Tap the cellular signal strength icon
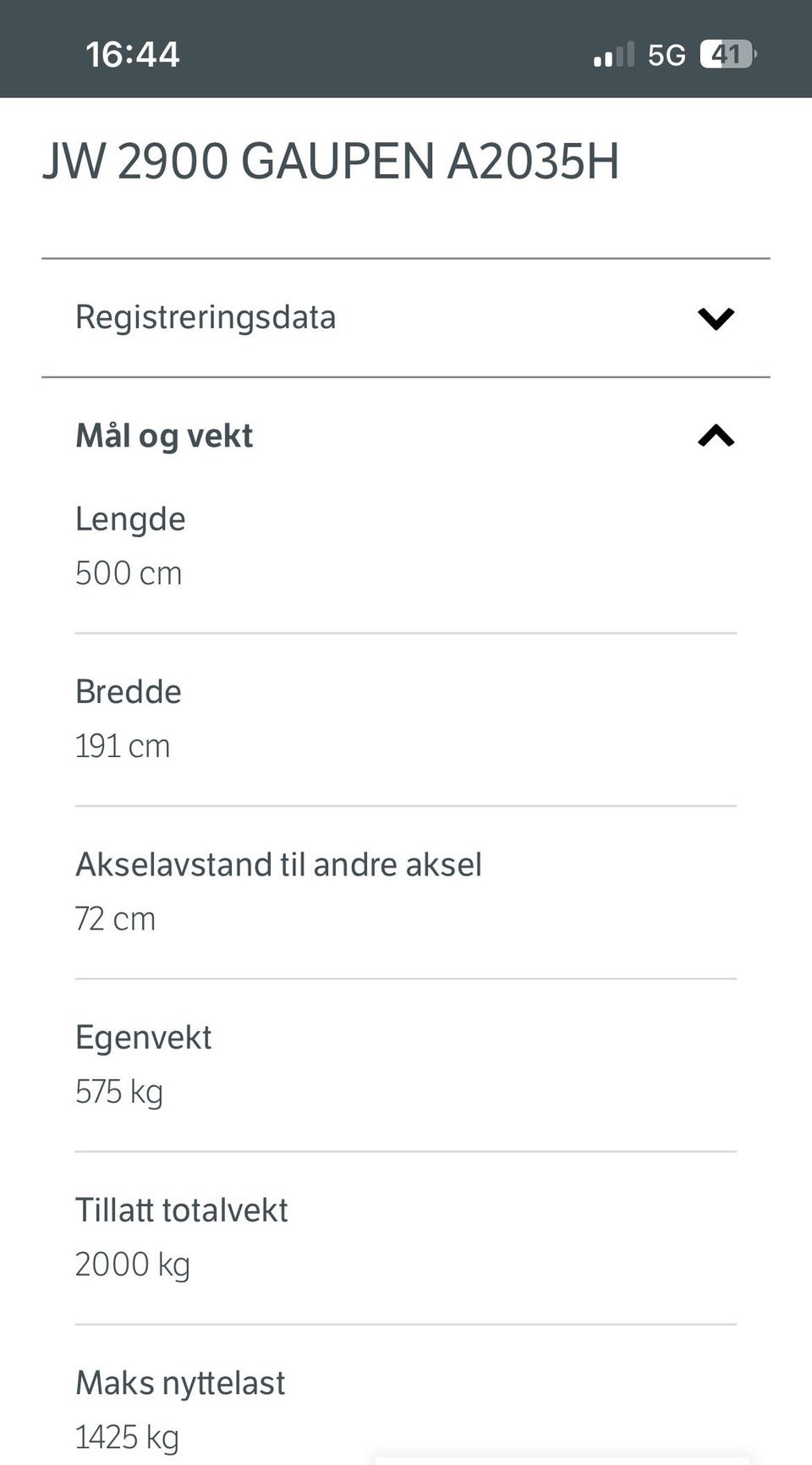This screenshot has height=1465, width=812. pyautogui.click(x=614, y=55)
